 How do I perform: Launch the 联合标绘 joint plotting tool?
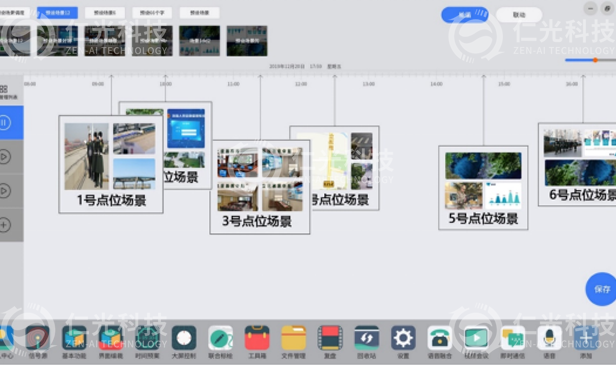point(220,338)
